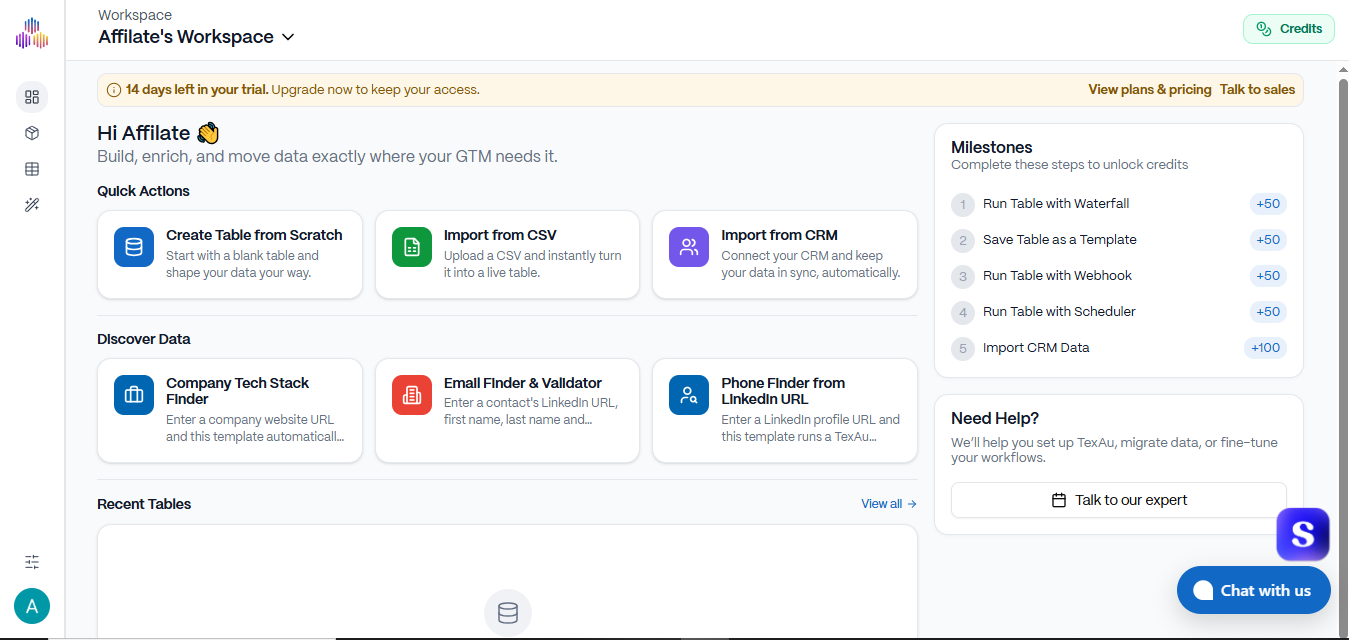Image resolution: width=1349 pixels, height=640 pixels.
Task: Click the info icon in trial banner
Action: (x=114, y=90)
